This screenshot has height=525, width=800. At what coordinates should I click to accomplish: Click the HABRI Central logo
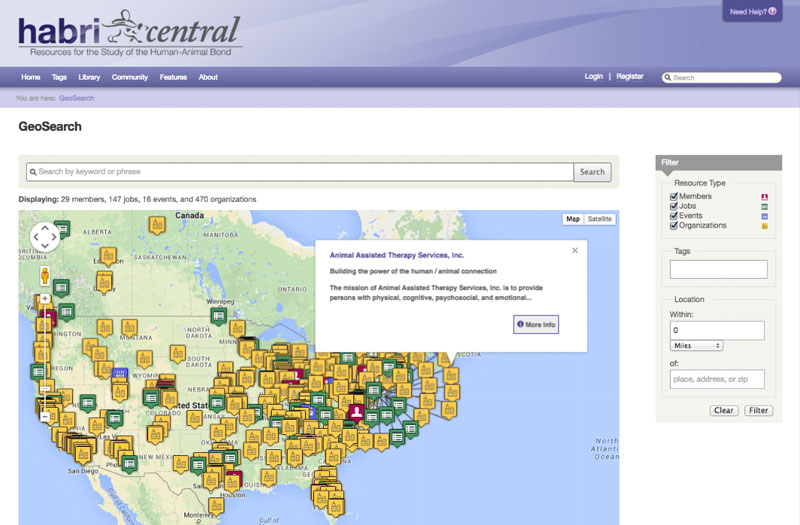tap(130, 33)
